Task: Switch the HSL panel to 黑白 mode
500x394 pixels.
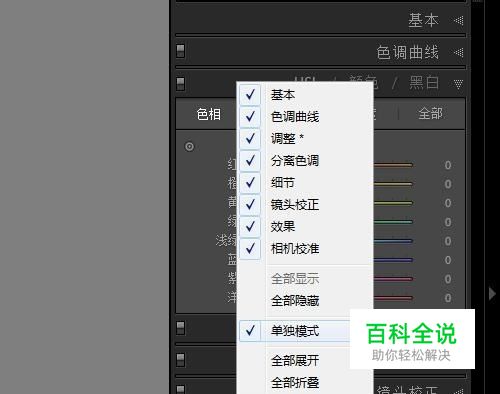Action: 424,83
